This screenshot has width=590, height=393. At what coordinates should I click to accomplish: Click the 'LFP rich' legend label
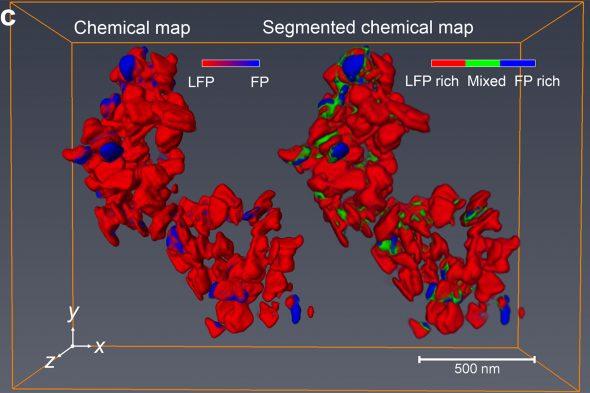click(432, 81)
